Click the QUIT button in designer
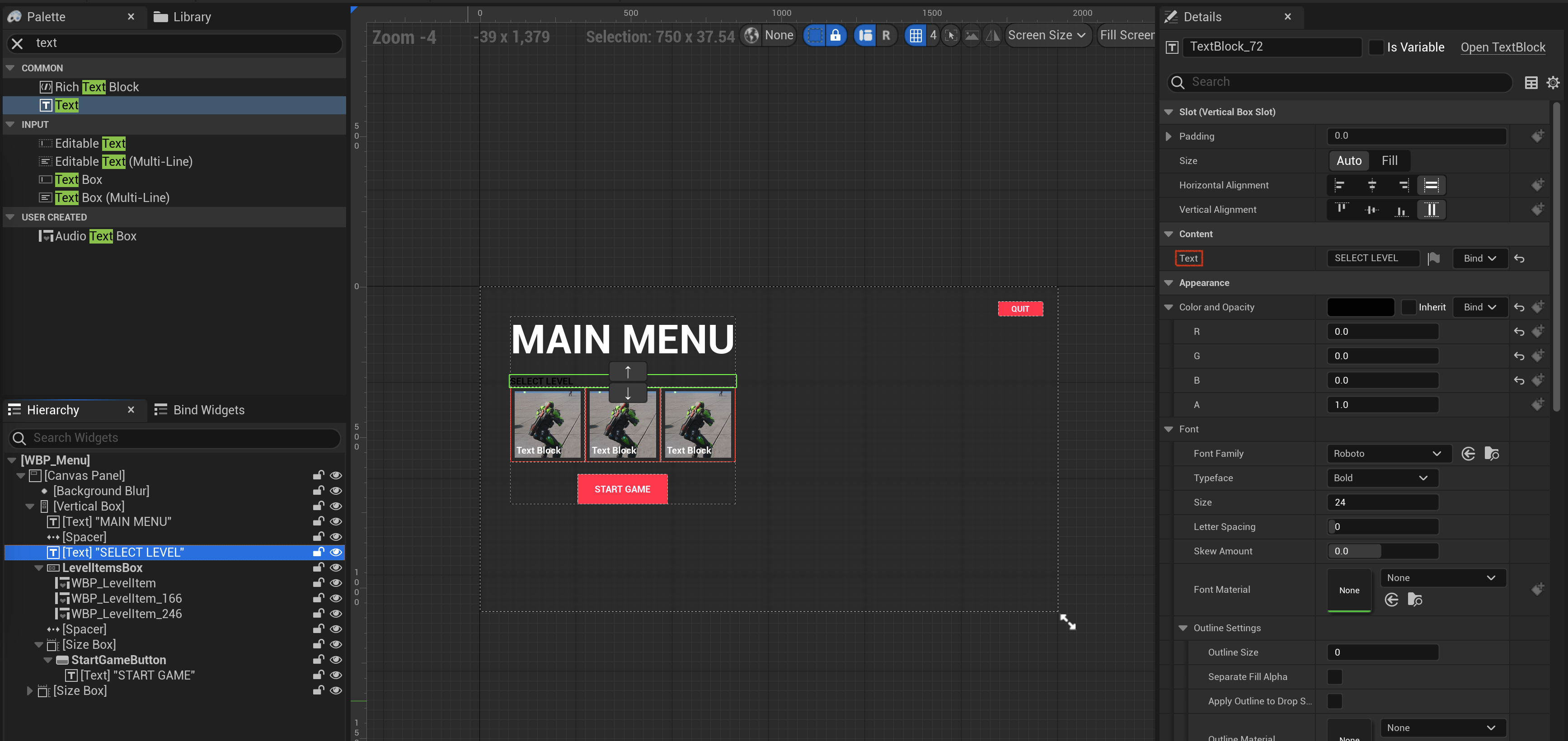The width and height of the screenshot is (1568, 741). [x=1019, y=309]
